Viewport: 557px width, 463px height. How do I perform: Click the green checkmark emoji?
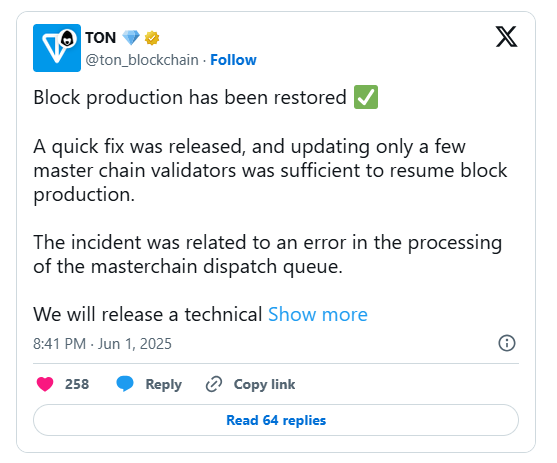366,97
